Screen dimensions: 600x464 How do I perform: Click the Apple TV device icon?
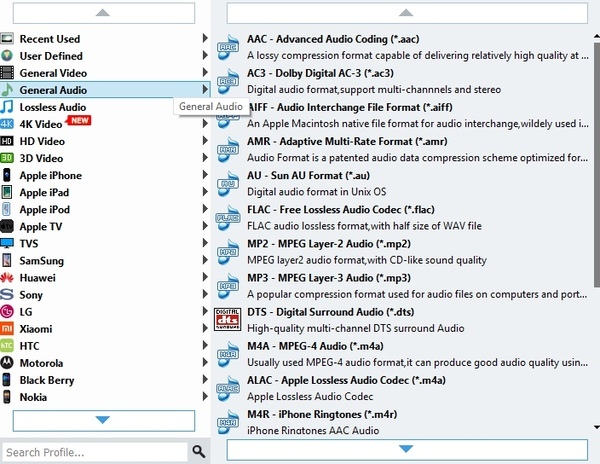click(8, 227)
